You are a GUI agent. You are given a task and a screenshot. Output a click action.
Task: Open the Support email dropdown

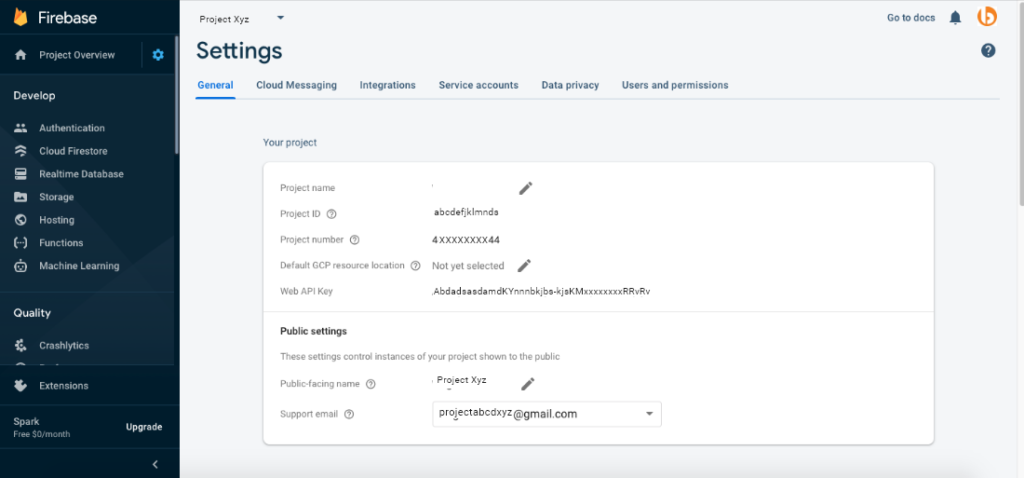coord(547,414)
